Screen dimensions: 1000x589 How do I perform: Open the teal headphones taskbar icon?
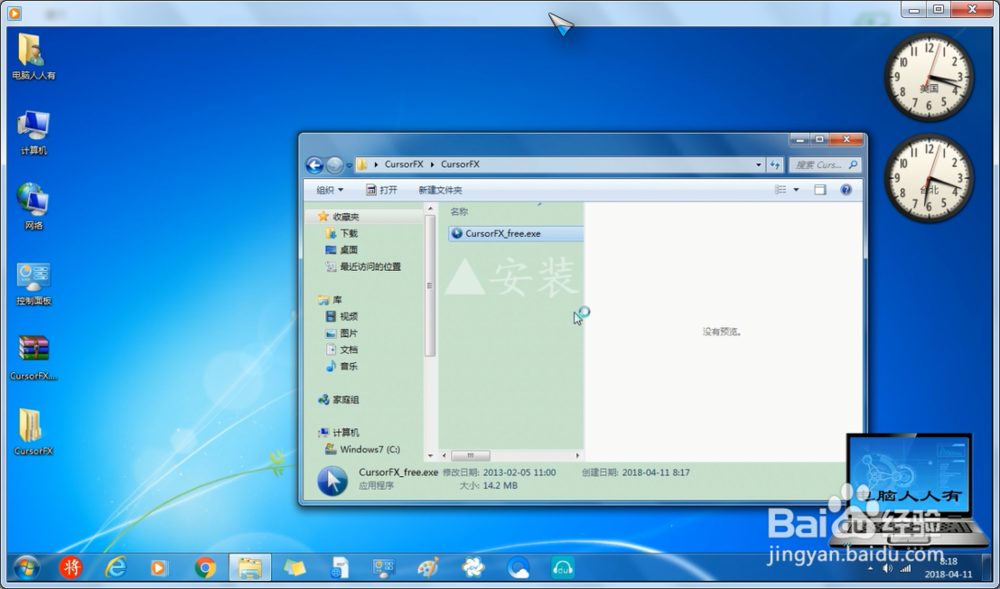pos(562,567)
